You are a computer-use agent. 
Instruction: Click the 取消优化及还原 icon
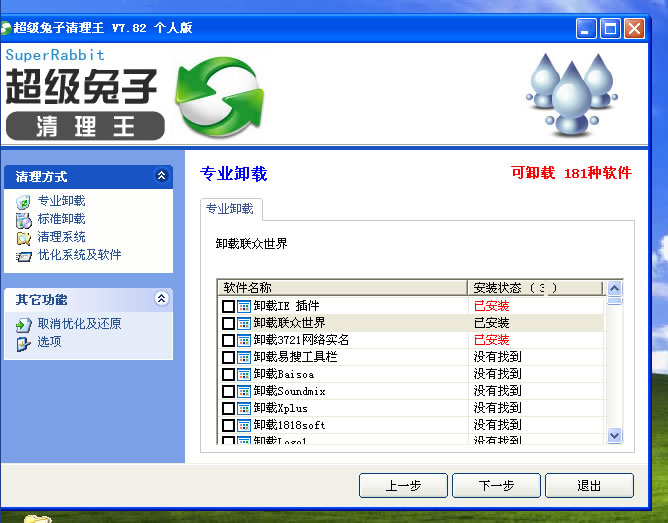pos(23,325)
